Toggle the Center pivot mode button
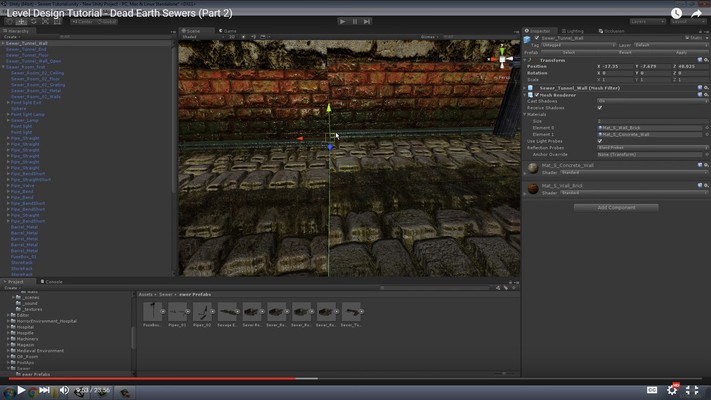 pyautogui.click(x=83, y=21)
